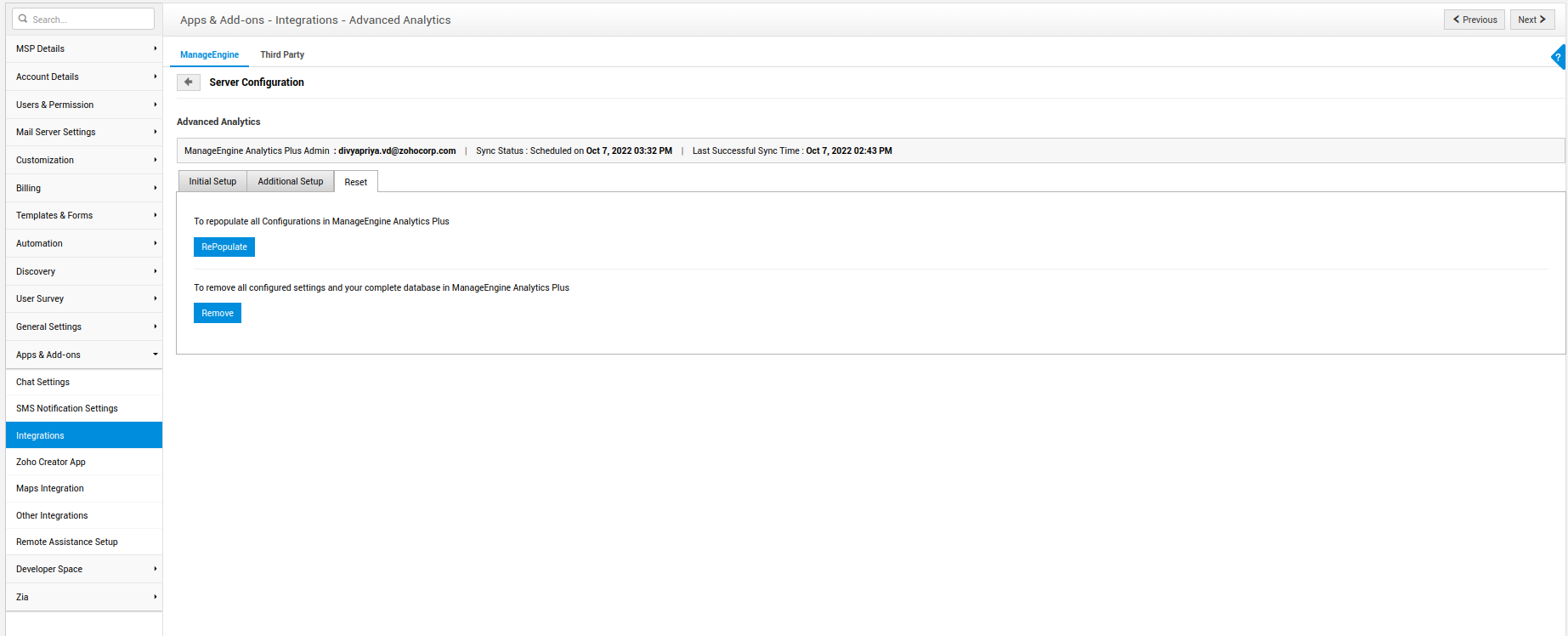Expand the Billing section
1568x636 pixels.
pyautogui.click(x=84, y=188)
